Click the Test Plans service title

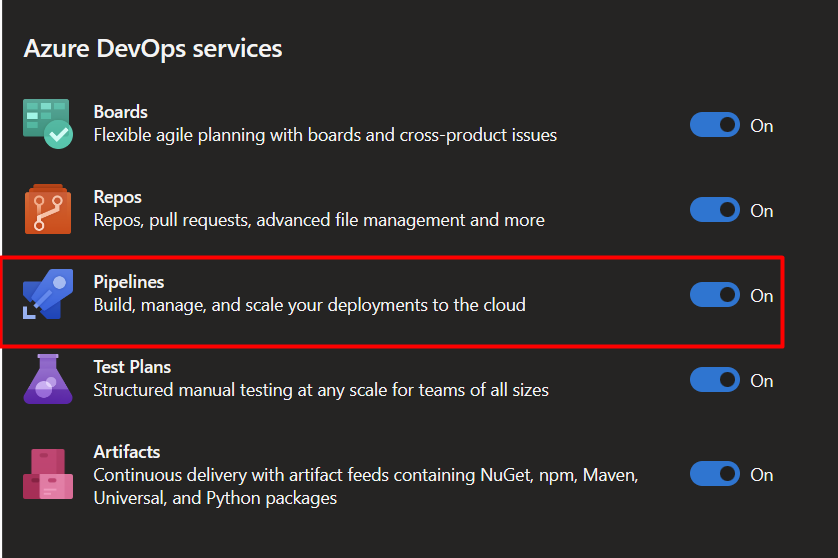pyautogui.click(x=132, y=367)
